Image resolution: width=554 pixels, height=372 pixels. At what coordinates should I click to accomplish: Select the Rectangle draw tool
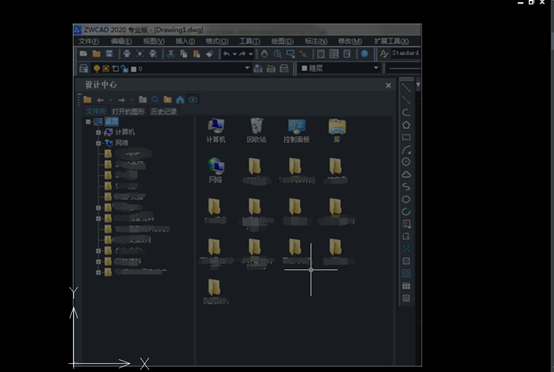[x=406, y=137]
